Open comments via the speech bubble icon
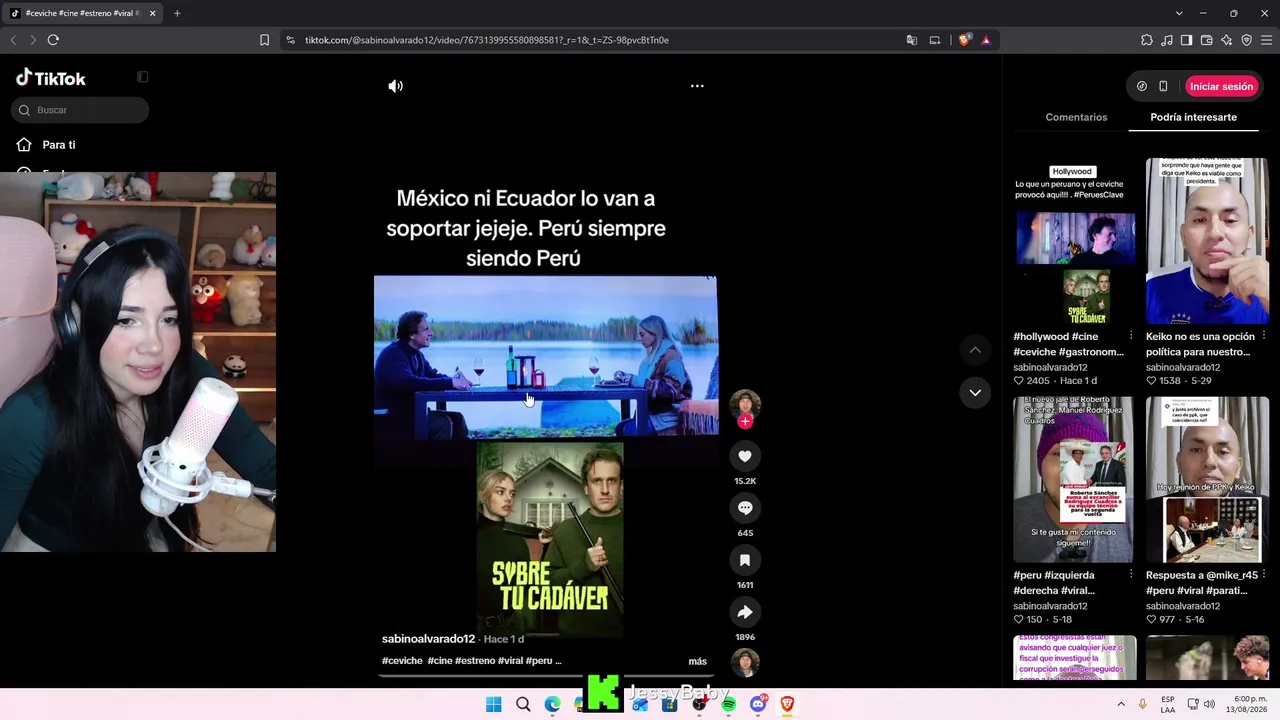1280x720 pixels. pyautogui.click(x=745, y=508)
